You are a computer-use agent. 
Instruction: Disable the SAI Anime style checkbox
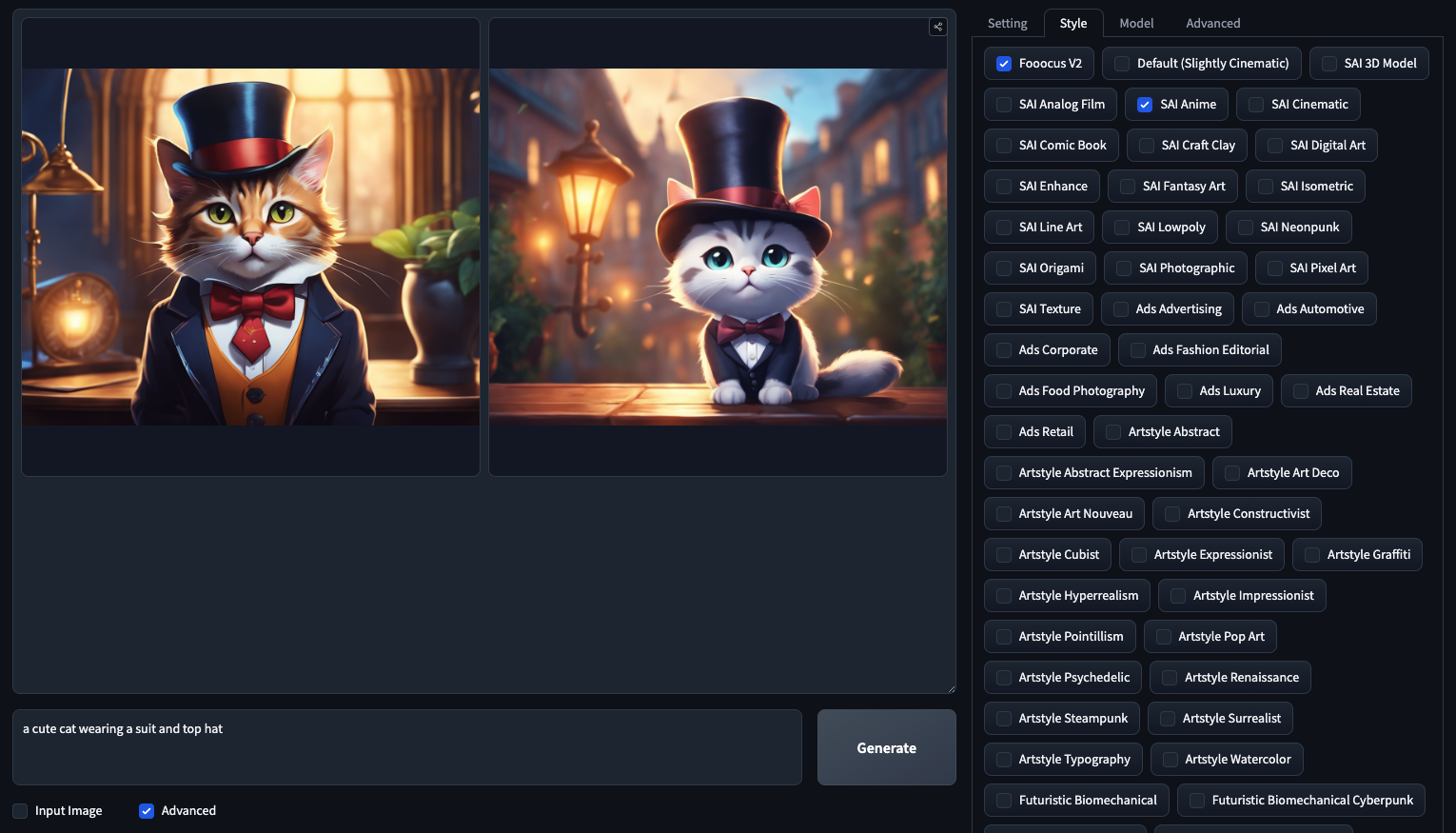tap(1145, 105)
